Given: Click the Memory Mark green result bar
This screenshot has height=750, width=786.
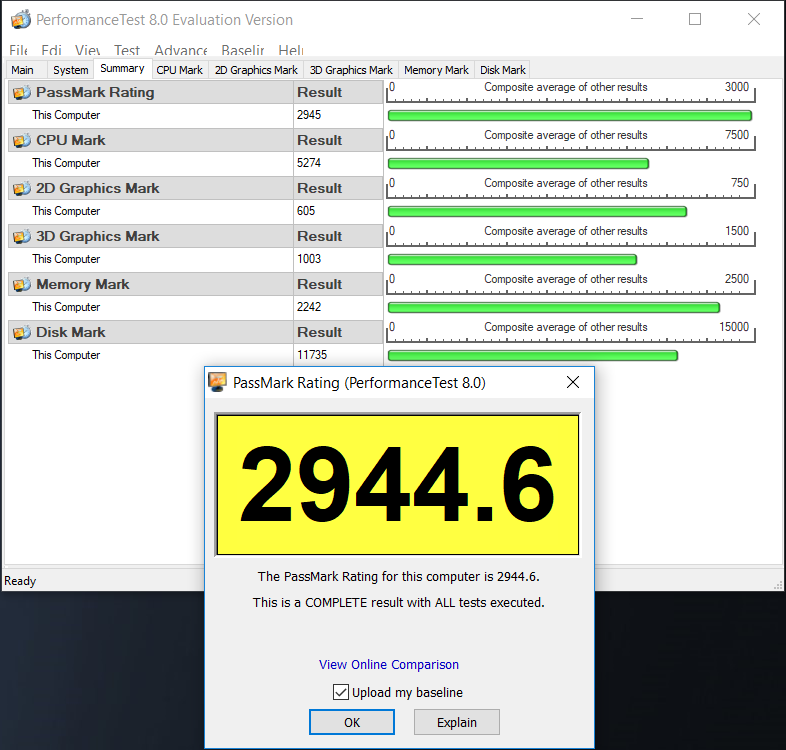Looking at the screenshot, I should [x=554, y=307].
